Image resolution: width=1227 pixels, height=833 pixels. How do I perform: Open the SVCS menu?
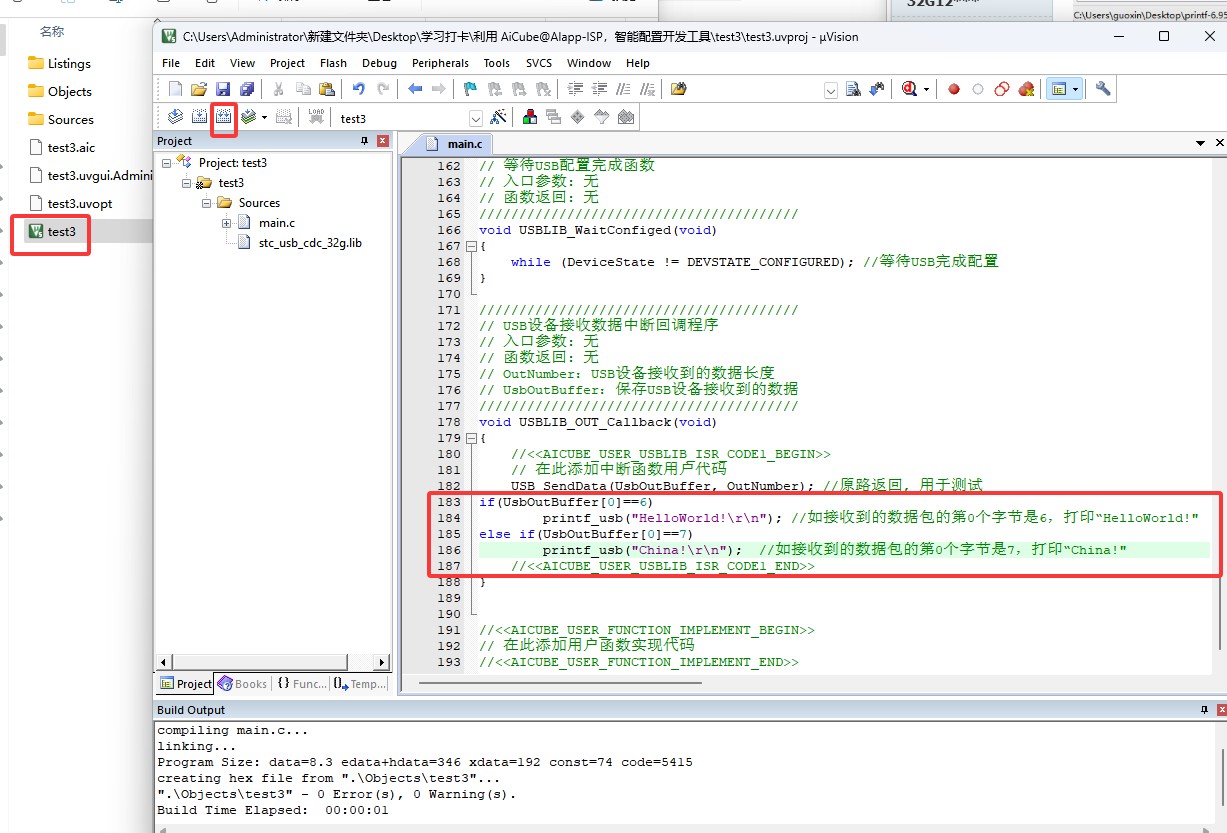click(x=539, y=63)
